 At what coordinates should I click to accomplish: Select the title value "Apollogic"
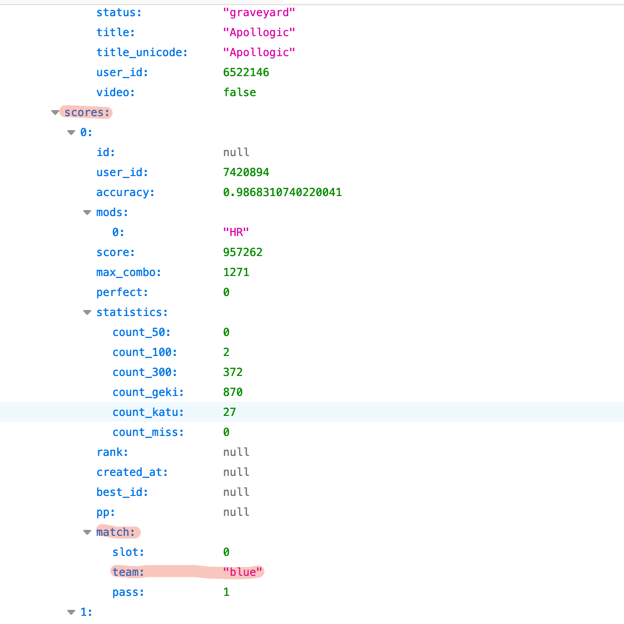pyautogui.click(x=259, y=32)
